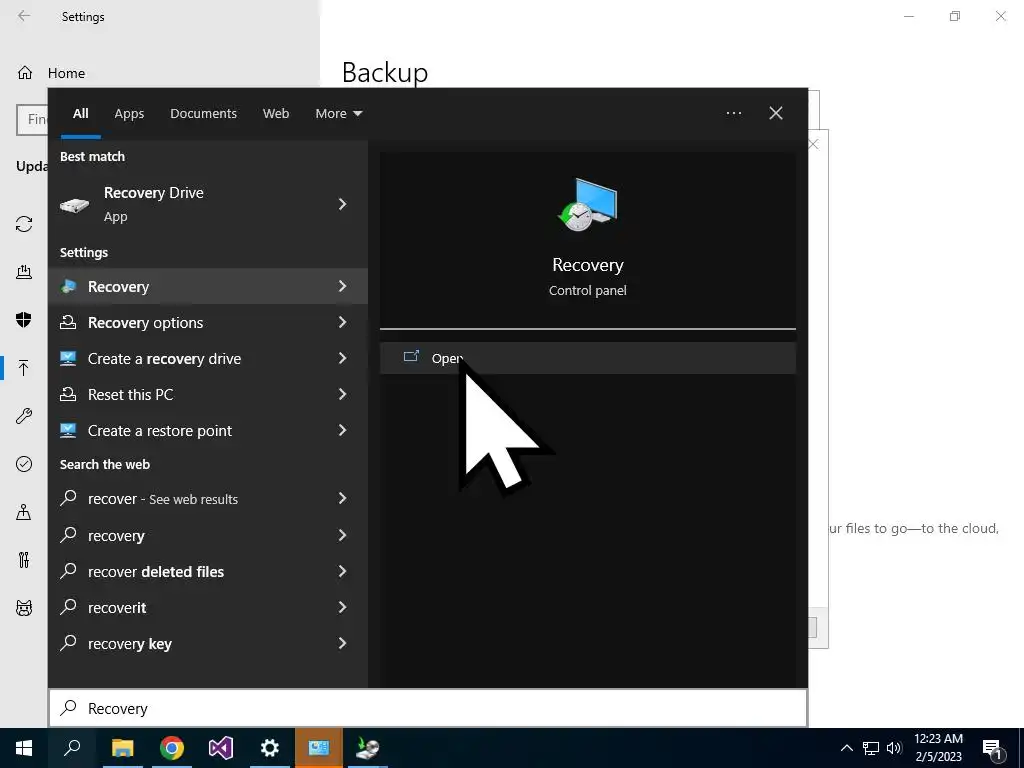Image resolution: width=1024 pixels, height=768 pixels.
Task: Open Find my device icon in Settings sidebar
Action: coord(24,511)
